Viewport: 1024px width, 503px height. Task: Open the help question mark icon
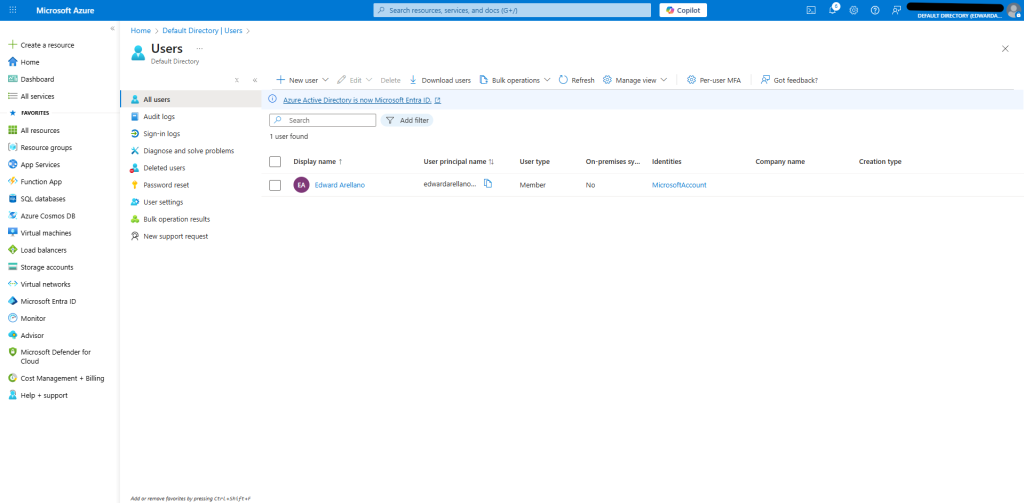tap(875, 10)
